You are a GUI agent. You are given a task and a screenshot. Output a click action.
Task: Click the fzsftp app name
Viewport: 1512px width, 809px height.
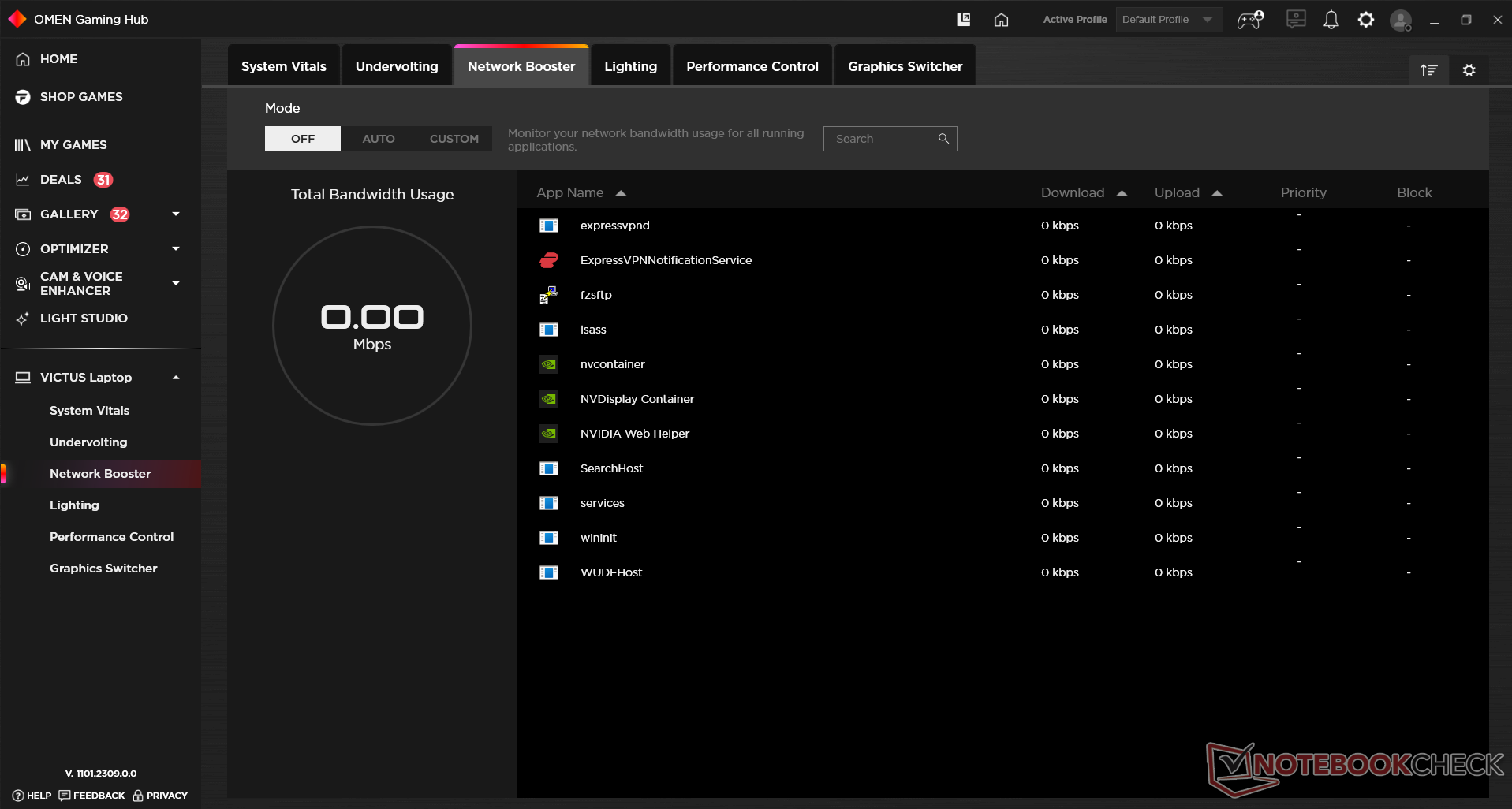[x=596, y=295]
